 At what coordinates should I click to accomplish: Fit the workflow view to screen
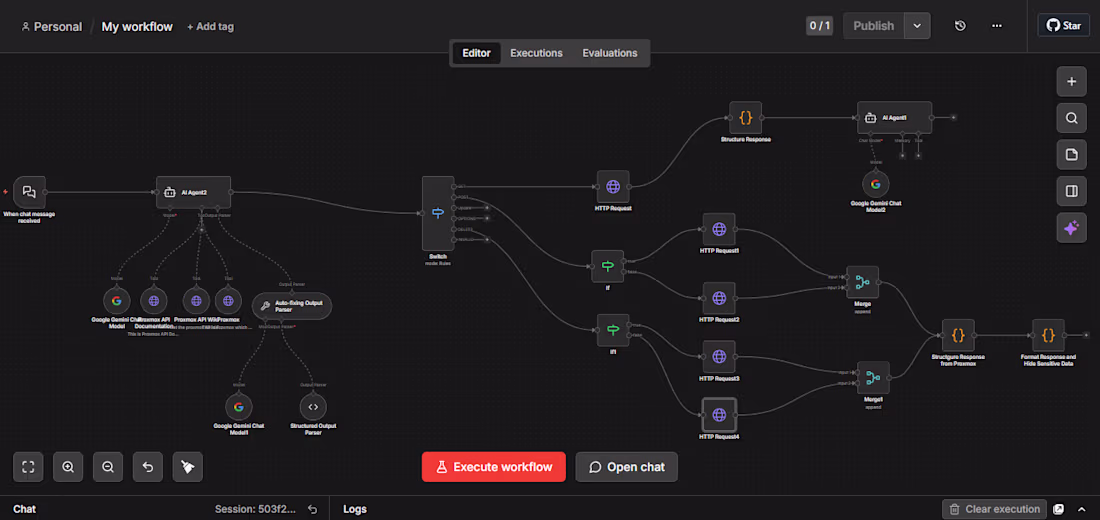pyautogui.click(x=28, y=467)
